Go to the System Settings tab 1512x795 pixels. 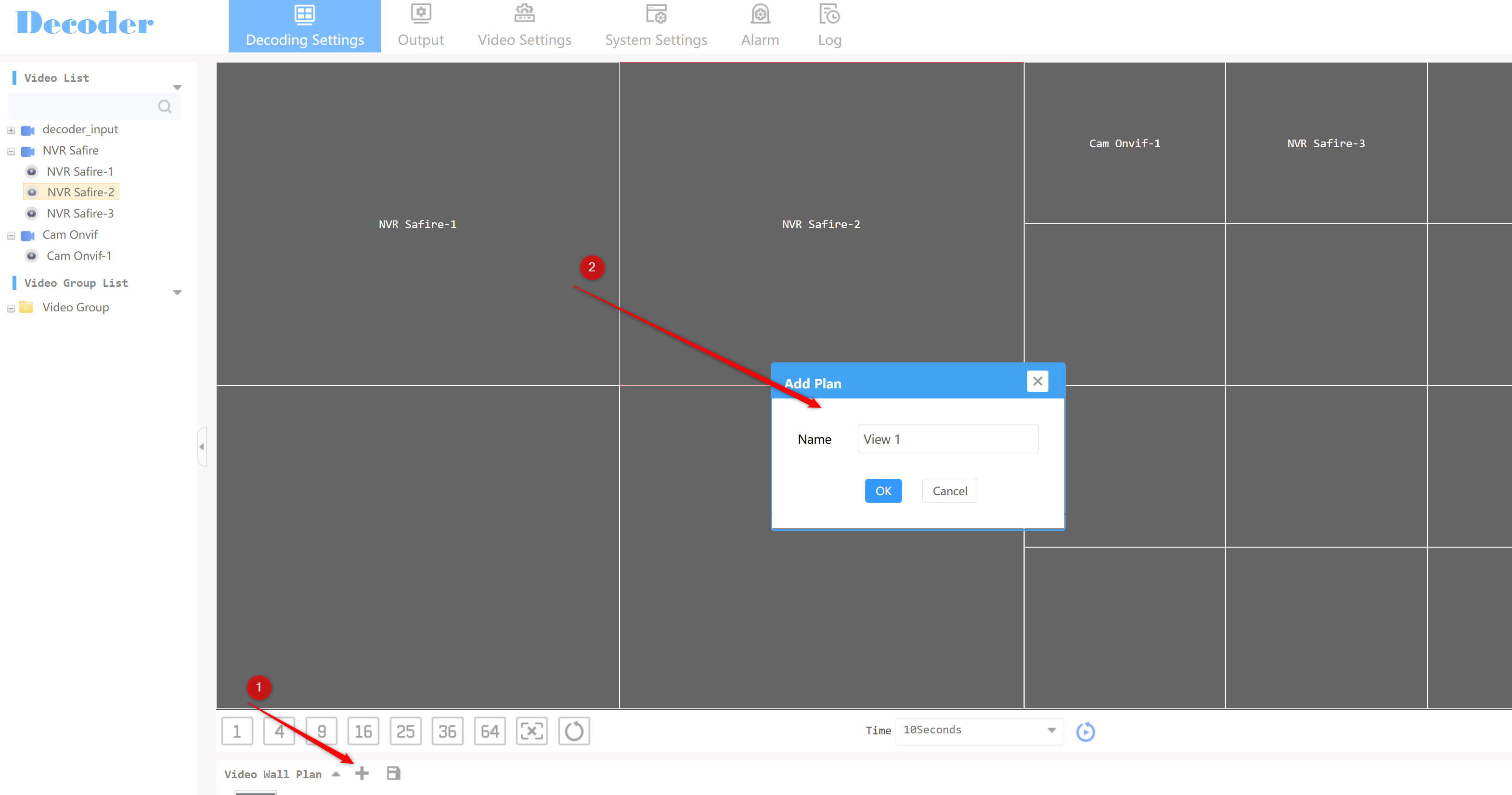point(656,26)
